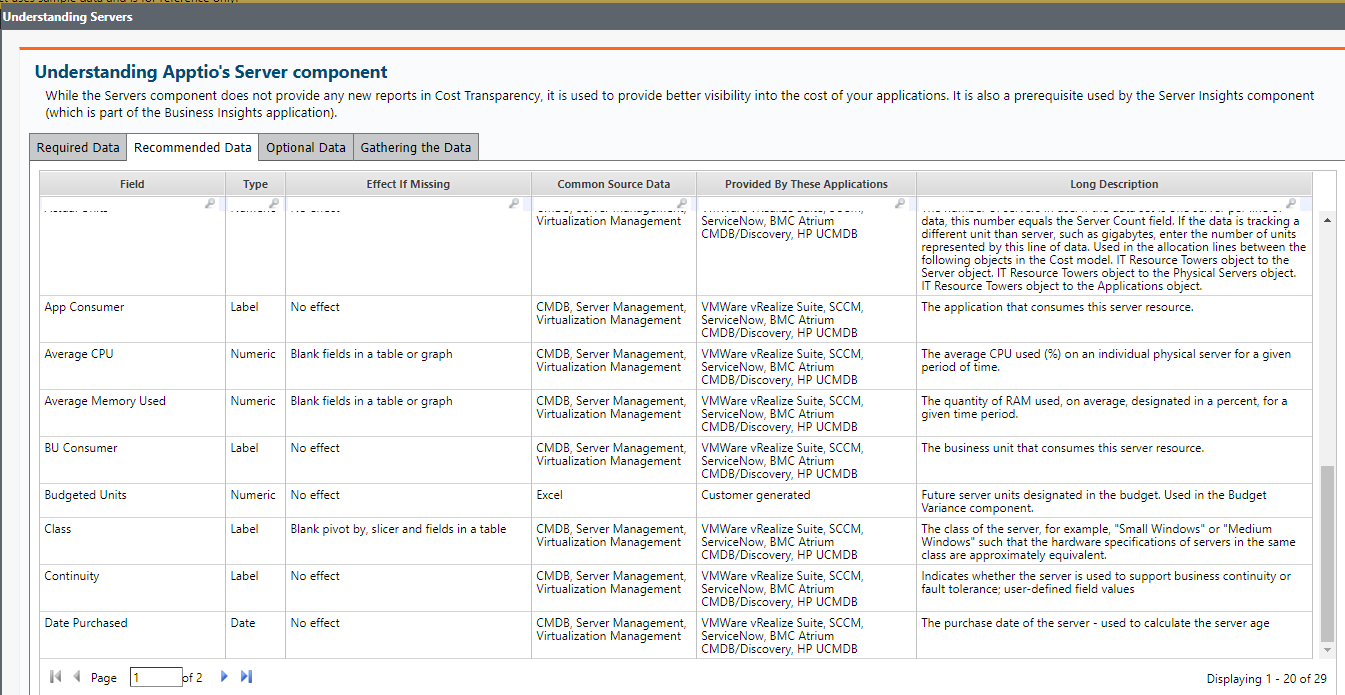1345x695 pixels.
Task: Click the vertical scrollbar thumb of the table
Action: point(1328,553)
